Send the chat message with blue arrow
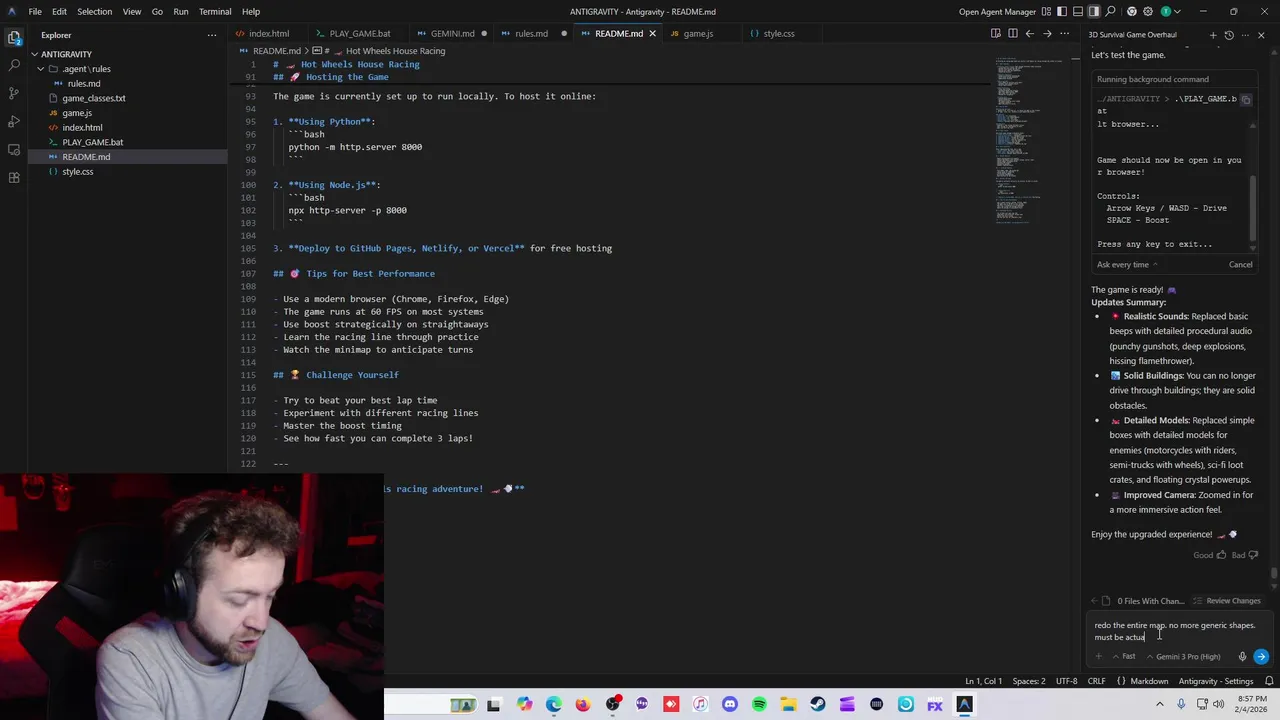This screenshot has height=720, width=1280. [1261, 657]
